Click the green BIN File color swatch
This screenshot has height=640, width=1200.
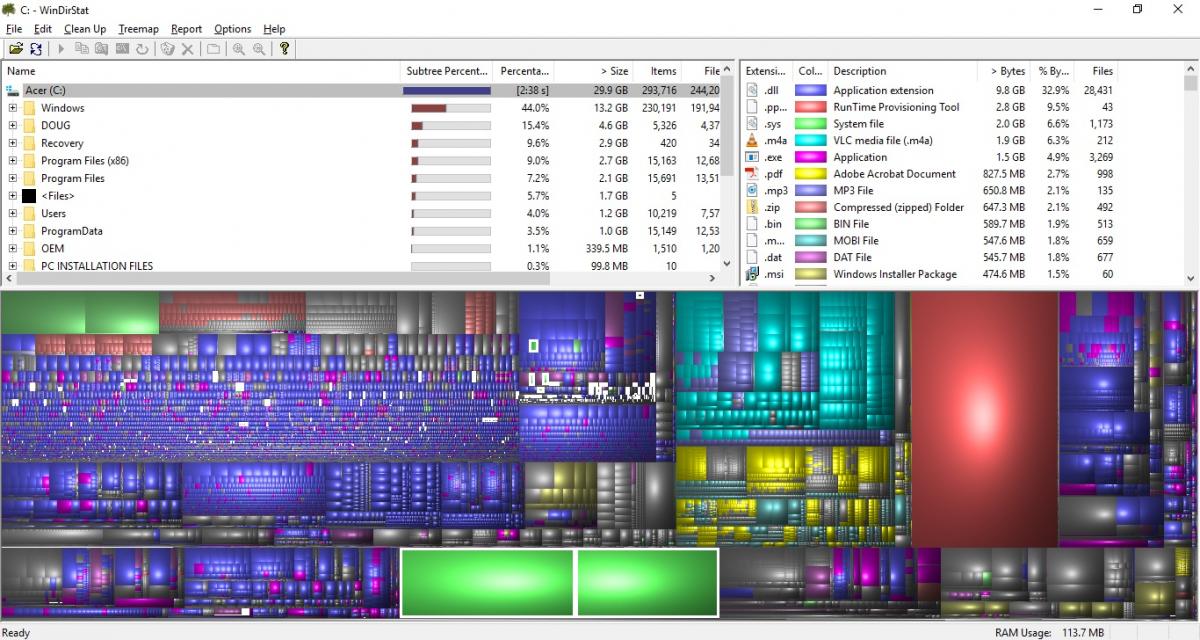coord(809,224)
